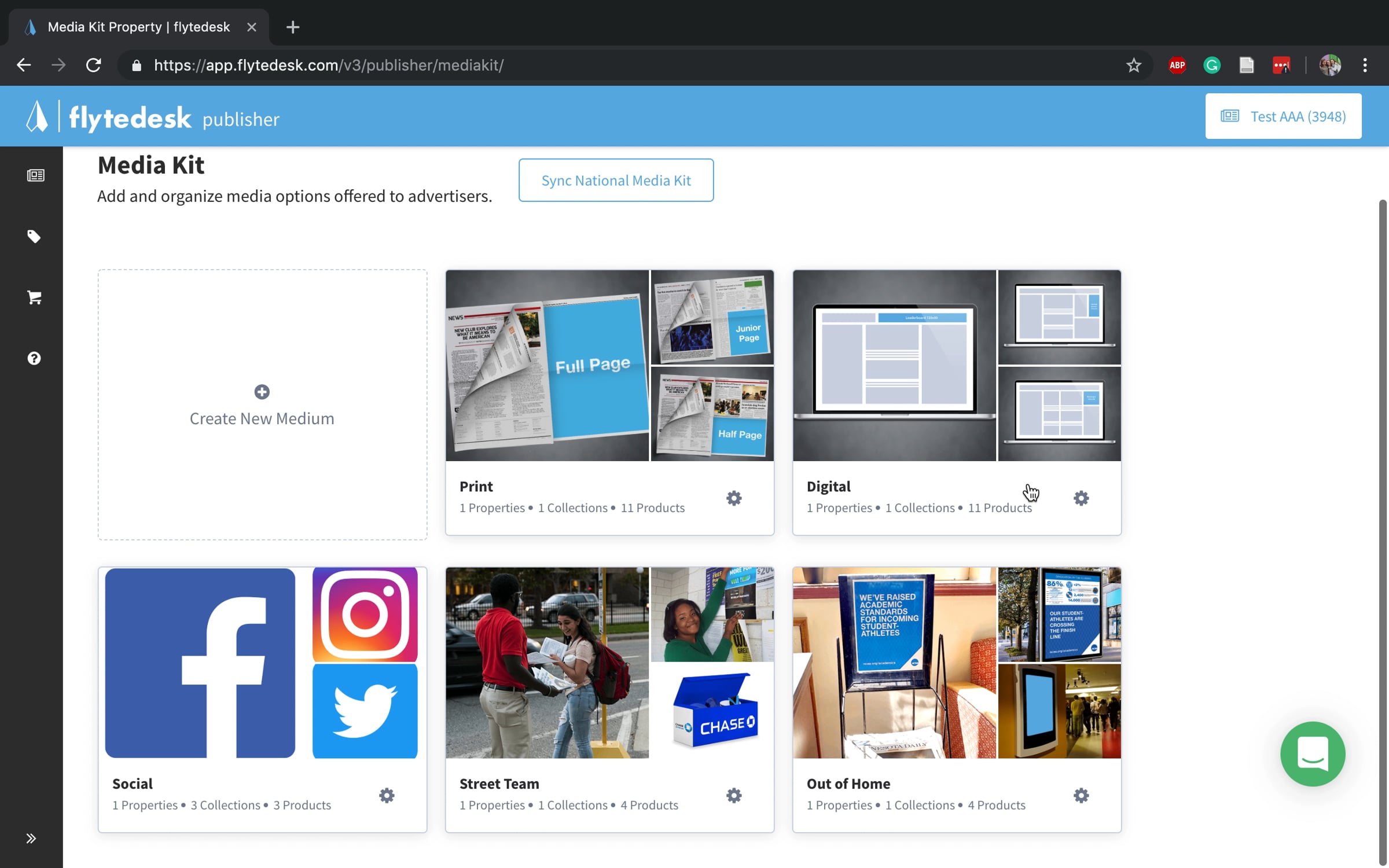Go back in browser history
The image size is (1389, 868).
pos(24,65)
